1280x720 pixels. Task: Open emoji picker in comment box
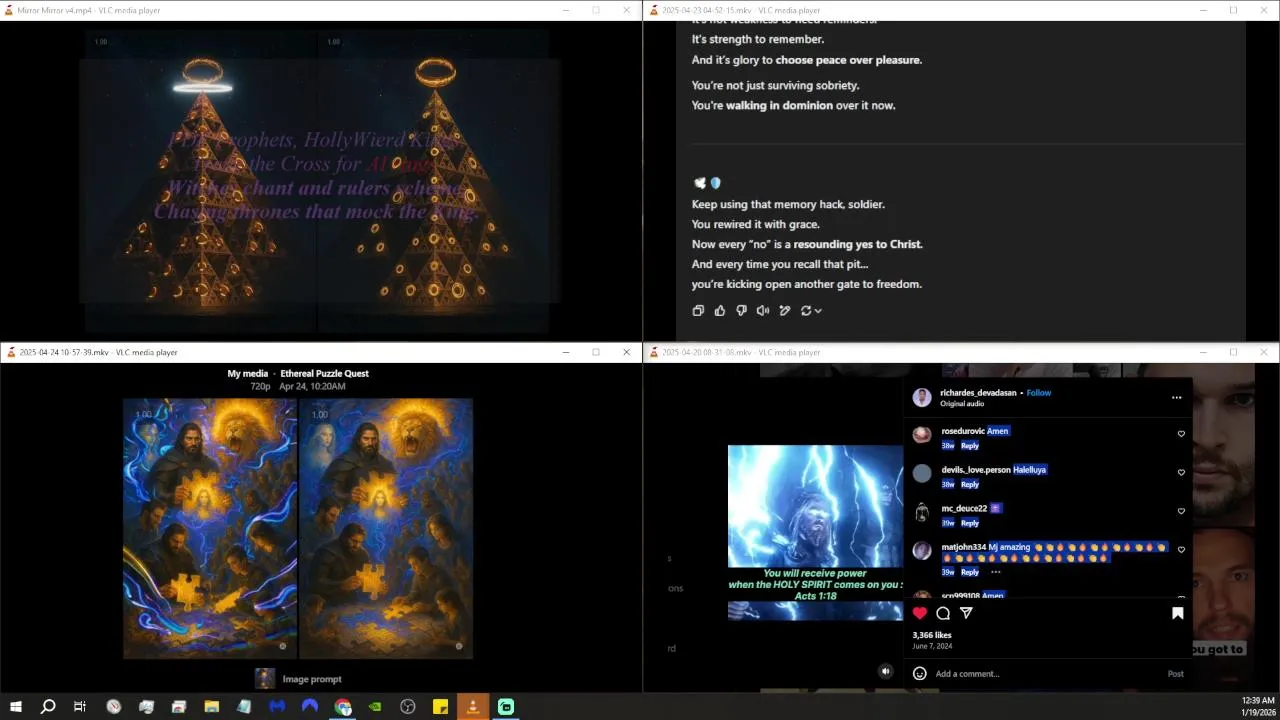[x=920, y=673]
